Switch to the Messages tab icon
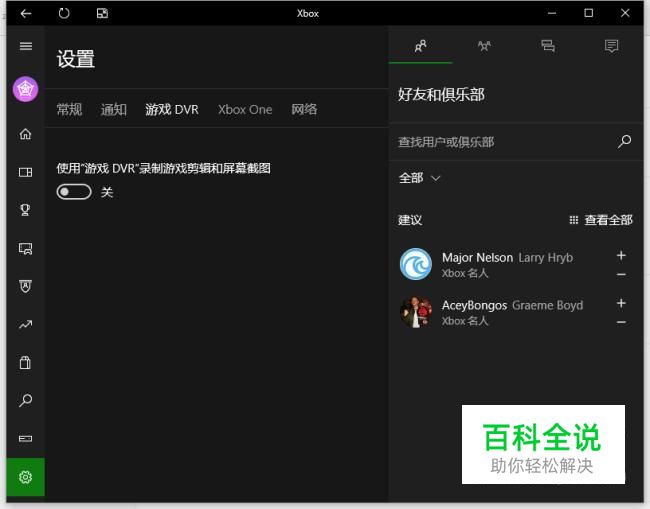Image resolution: width=650 pixels, height=509 pixels. pyautogui.click(x=548, y=46)
